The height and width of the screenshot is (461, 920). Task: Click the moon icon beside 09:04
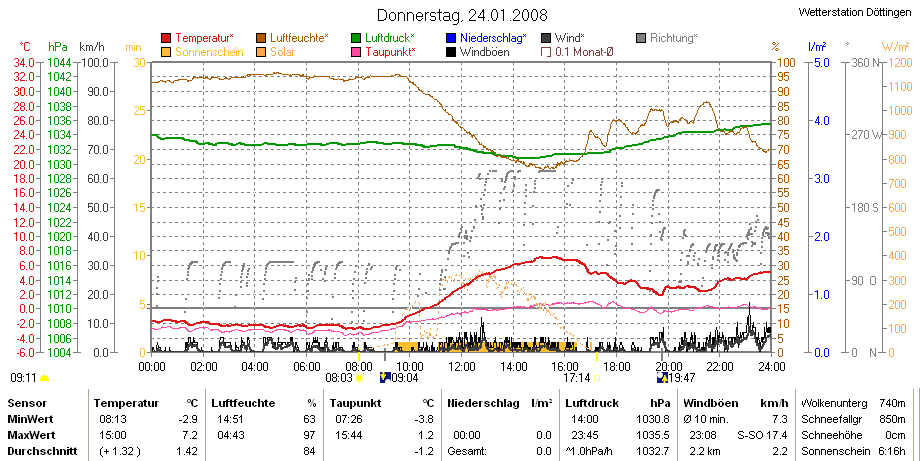coord(385,378)
